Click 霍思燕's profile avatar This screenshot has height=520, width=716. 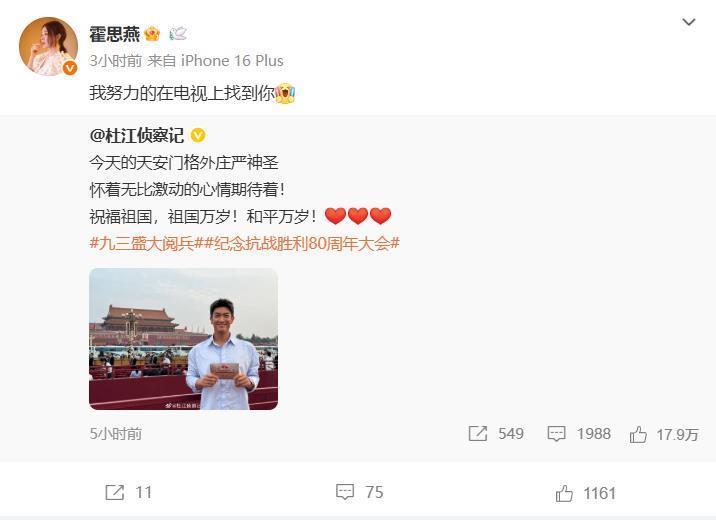tap(48, 46)
